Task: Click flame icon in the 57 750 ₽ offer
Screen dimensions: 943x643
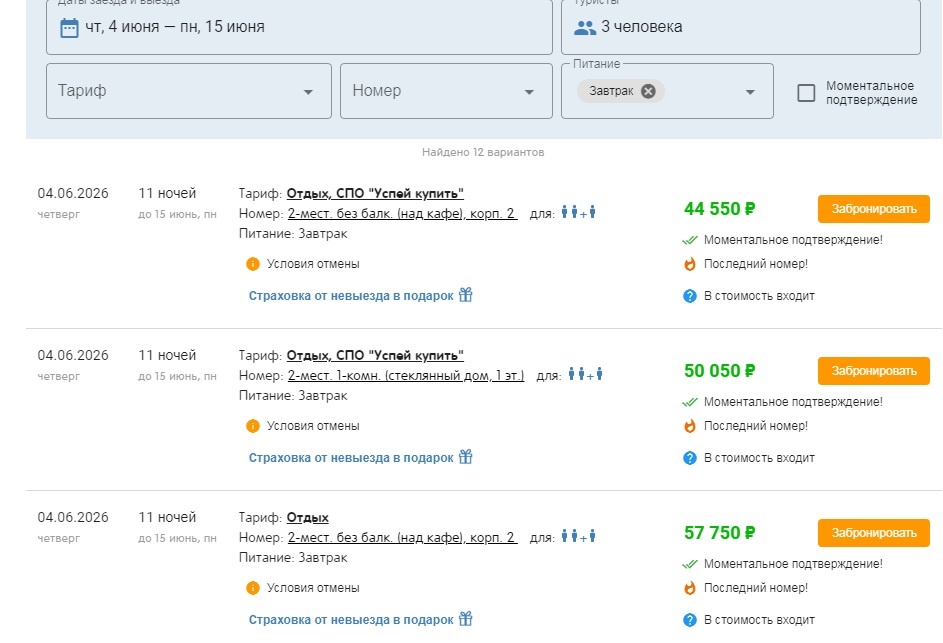Action: (x=690, y=588)
